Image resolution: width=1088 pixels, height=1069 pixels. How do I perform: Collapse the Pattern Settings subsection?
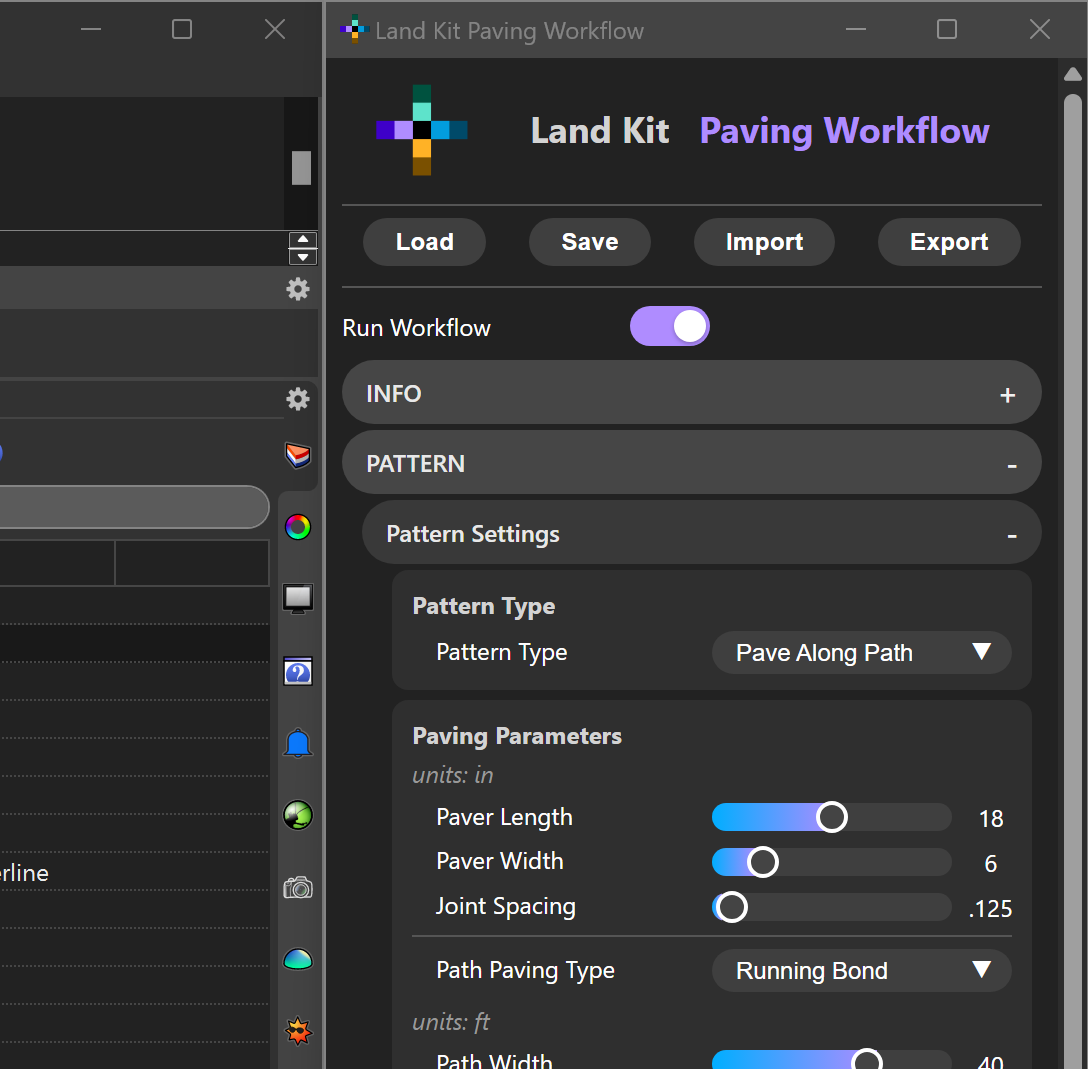(702, 533)
